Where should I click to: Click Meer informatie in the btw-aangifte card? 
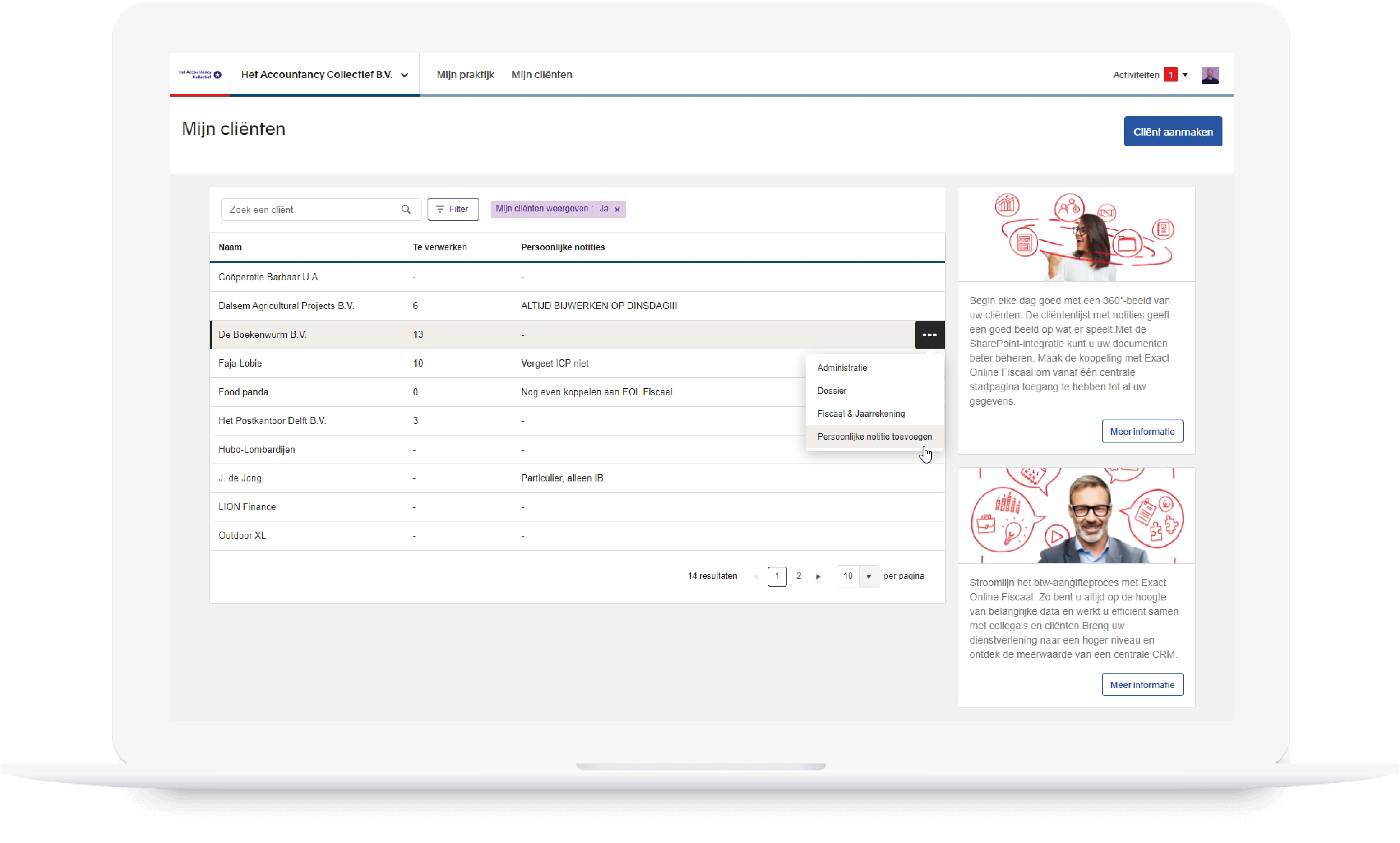click(x=1142, y=684)
